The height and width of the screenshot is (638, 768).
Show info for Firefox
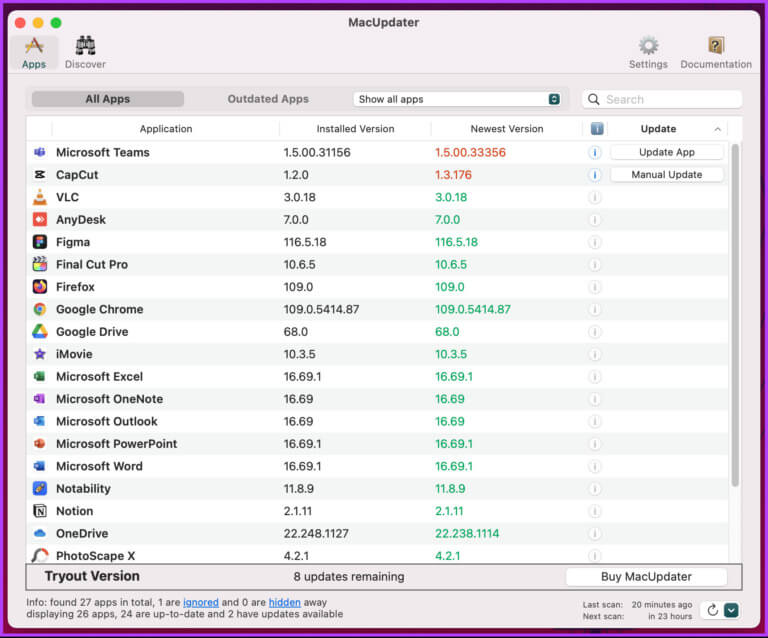[x=595, y=287]
